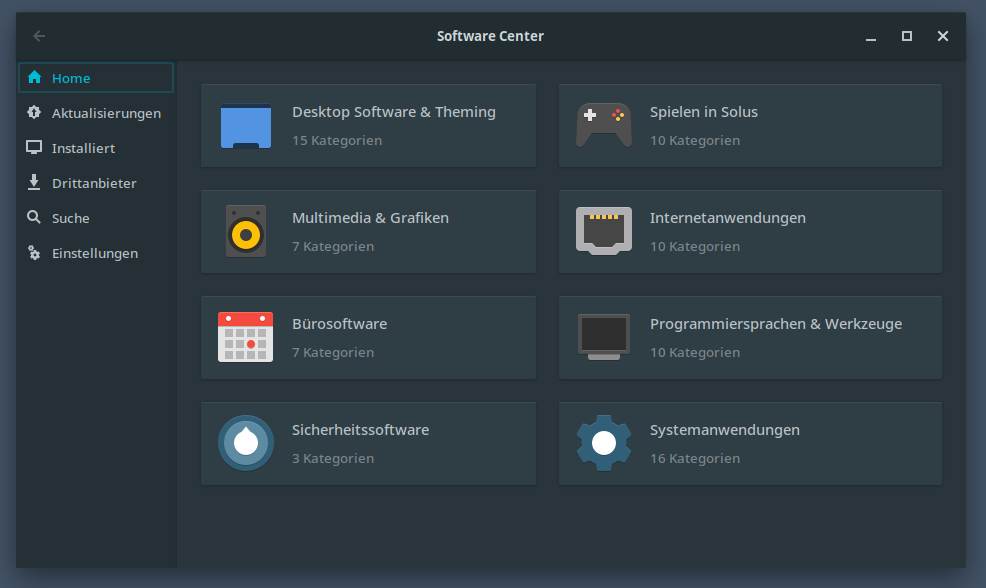
Task: Click the monitor icon next to Installiert
Action: pos(35,147)
